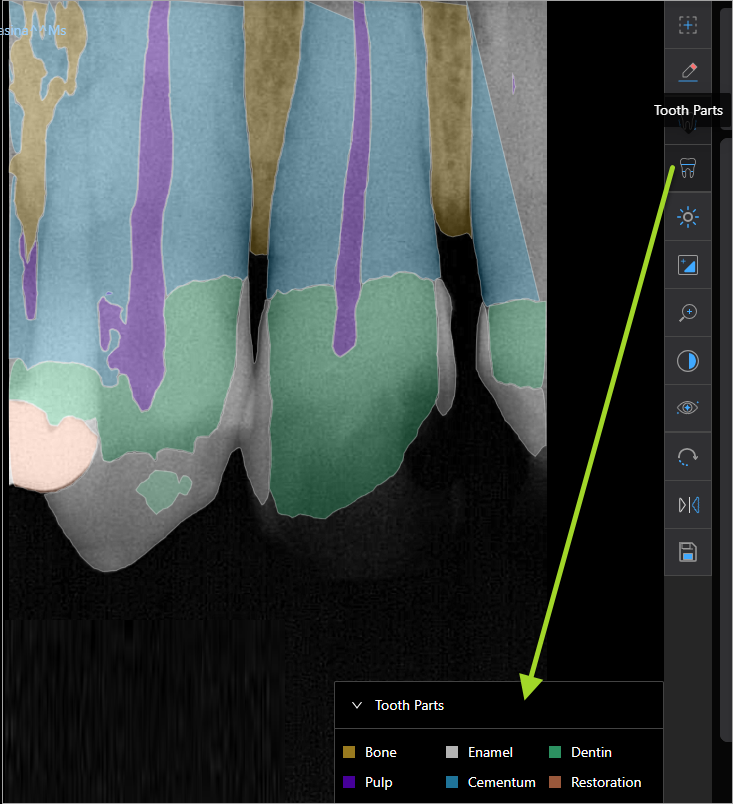This screenshot has height=804, width=733.
Task: Toggle the Tooth Parts tooth icon
Action: (688, 168)
